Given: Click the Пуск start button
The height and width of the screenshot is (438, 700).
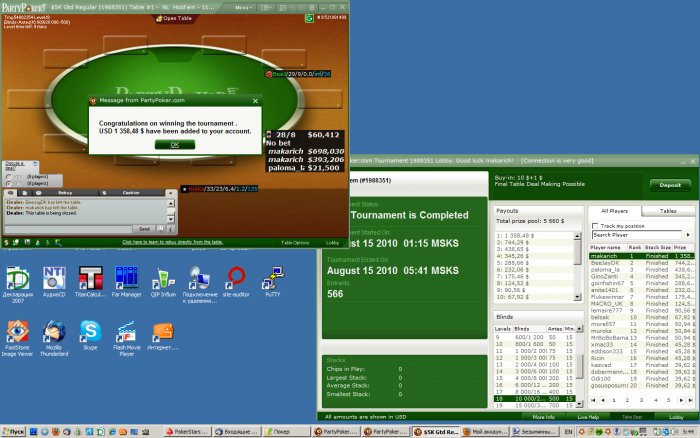Looking at the screenshot, I should pos(14,432).
